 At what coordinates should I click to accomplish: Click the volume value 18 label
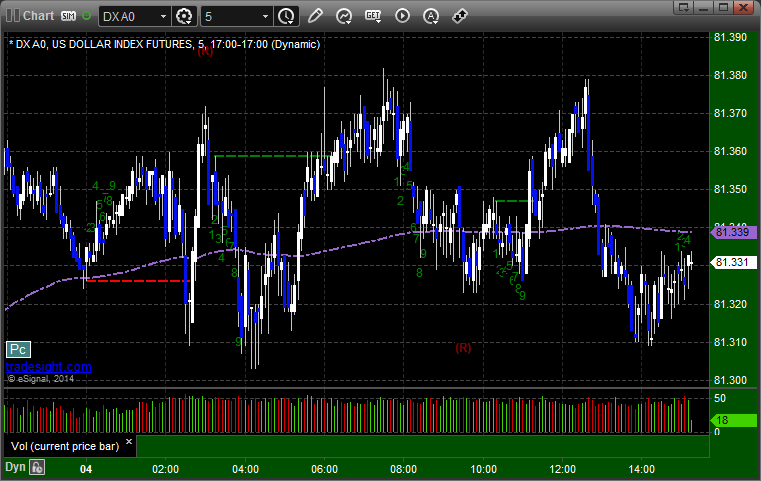point(733,420)
